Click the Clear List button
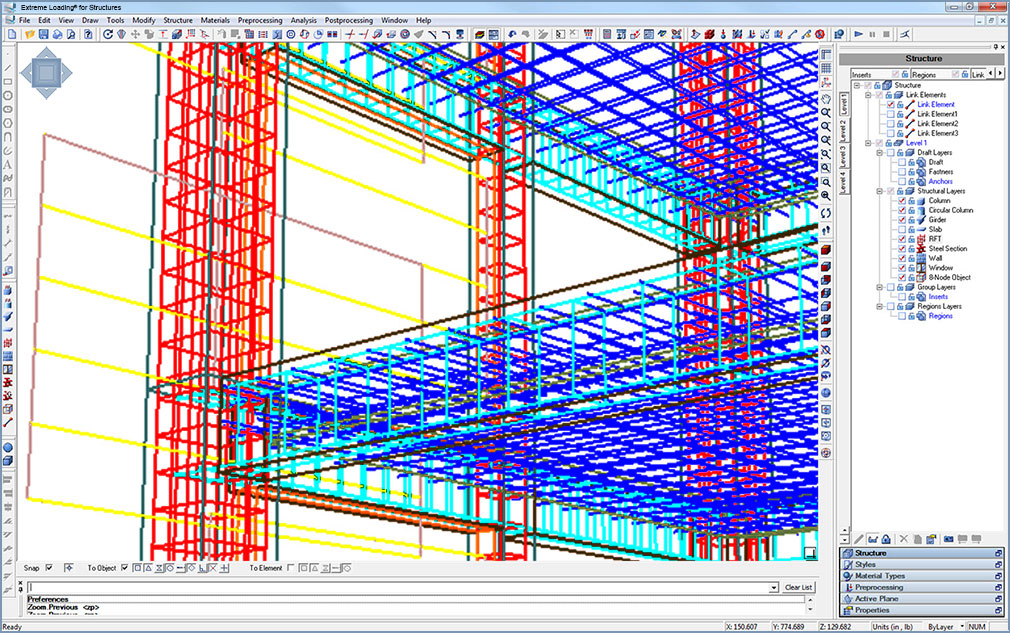 click(x=799, y=587)
